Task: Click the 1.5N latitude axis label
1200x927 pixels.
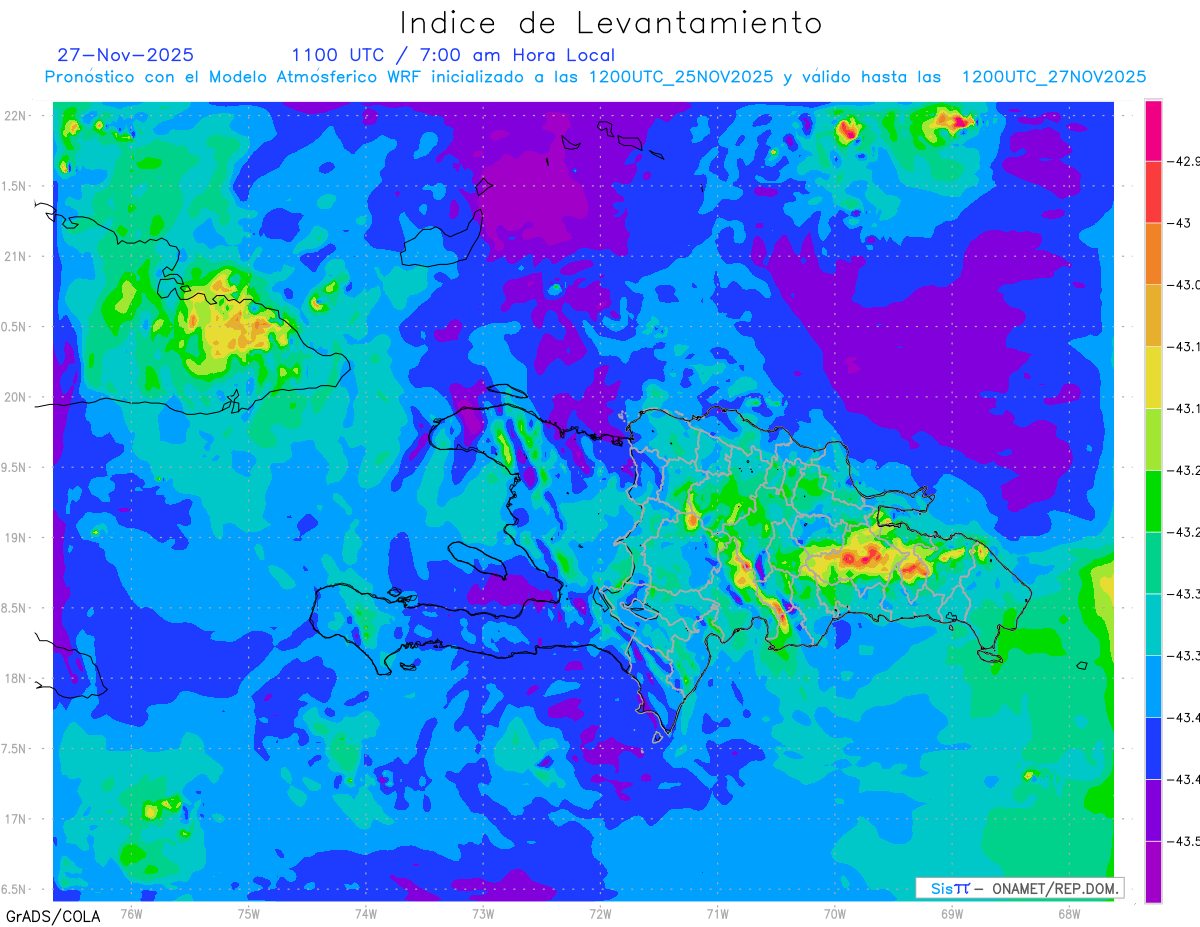Action: (15, 186)
